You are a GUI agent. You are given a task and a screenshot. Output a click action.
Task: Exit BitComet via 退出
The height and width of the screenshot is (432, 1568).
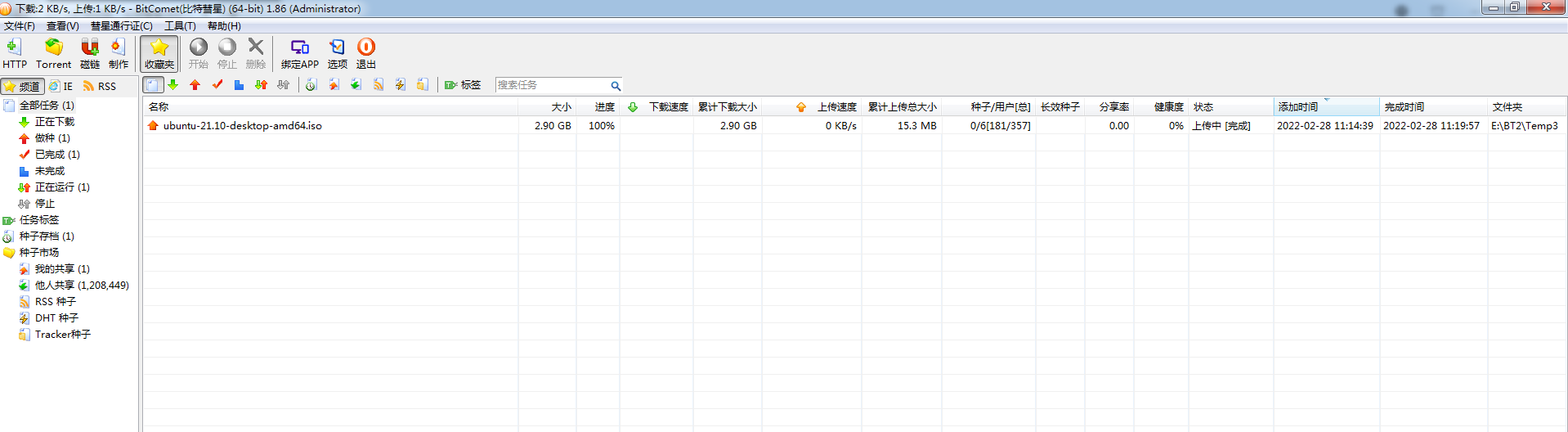point(366,54)
